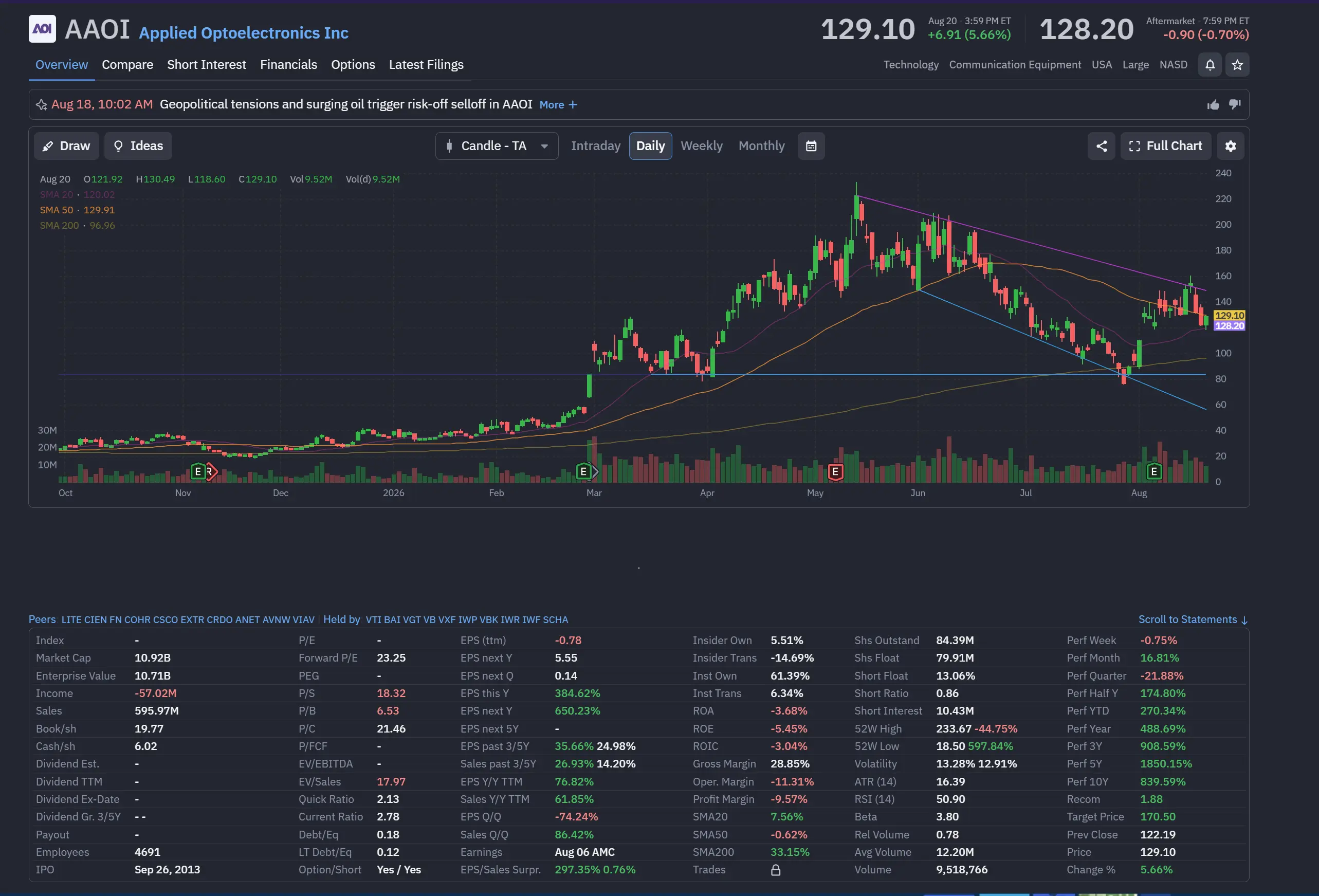1319x896 pixels.
Task: Open chart settings gear
Action: point(1230,146)
